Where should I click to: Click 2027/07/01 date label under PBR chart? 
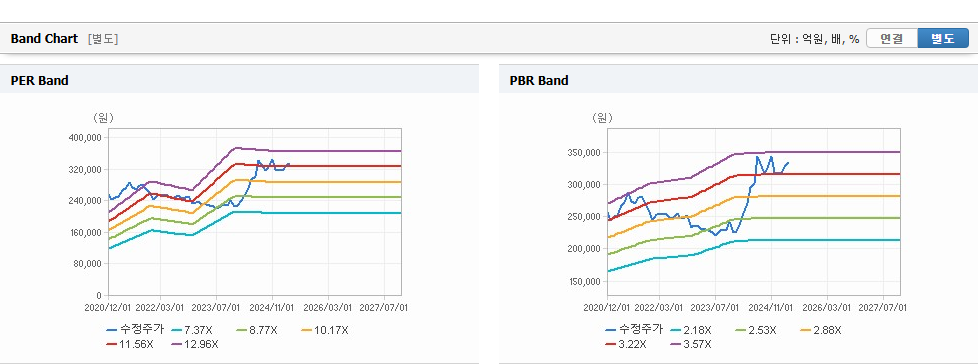883,307
